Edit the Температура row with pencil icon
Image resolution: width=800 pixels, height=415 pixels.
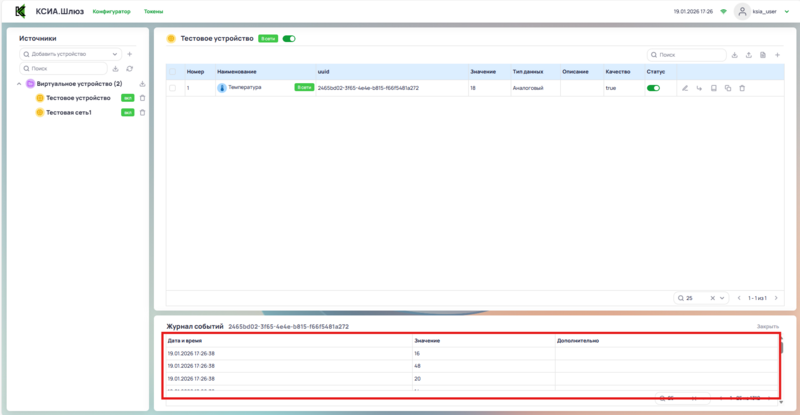[x=685, y=88]
